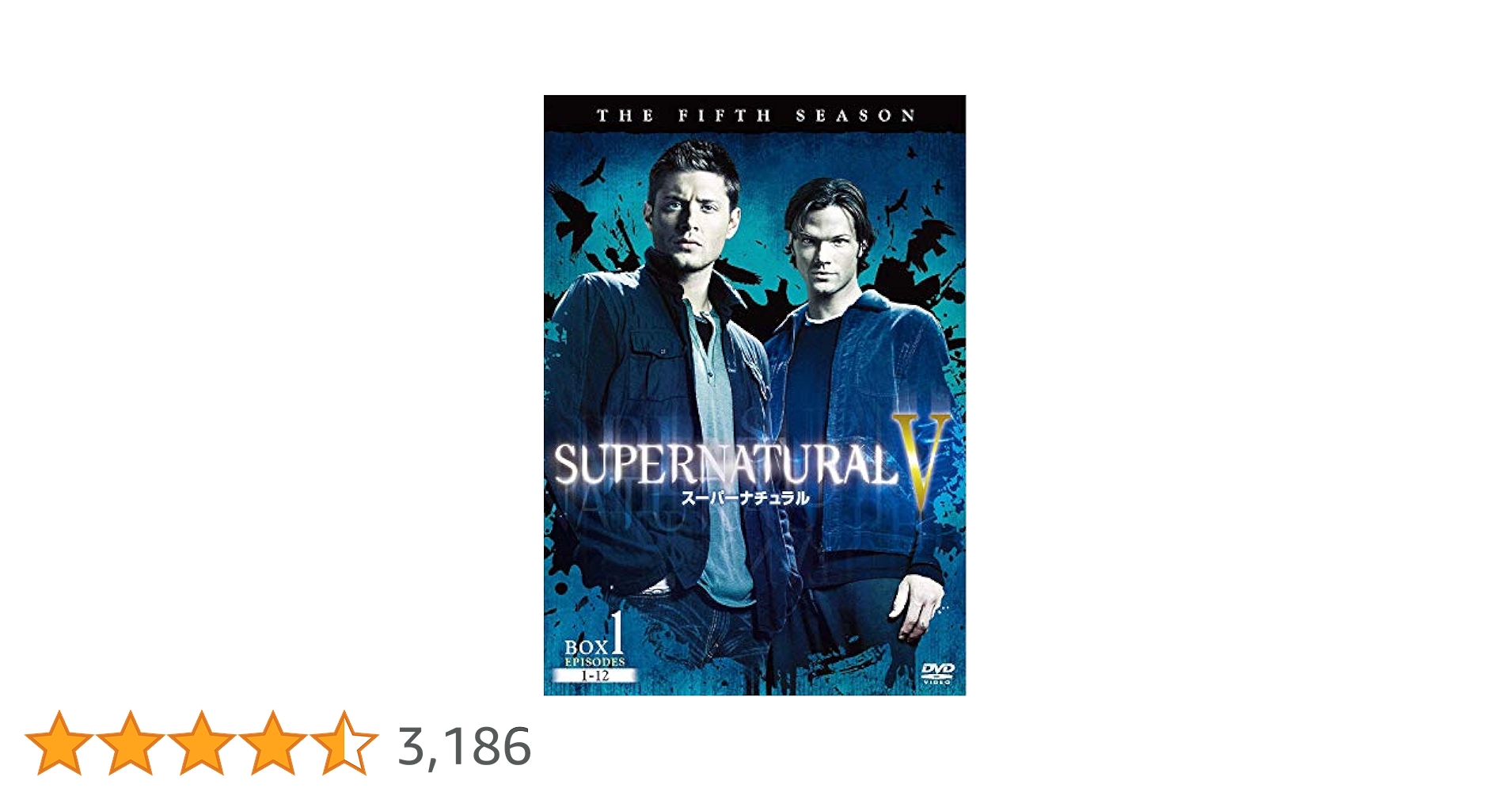
Task: Select the third star in the rating
Action: coord(201,742)
